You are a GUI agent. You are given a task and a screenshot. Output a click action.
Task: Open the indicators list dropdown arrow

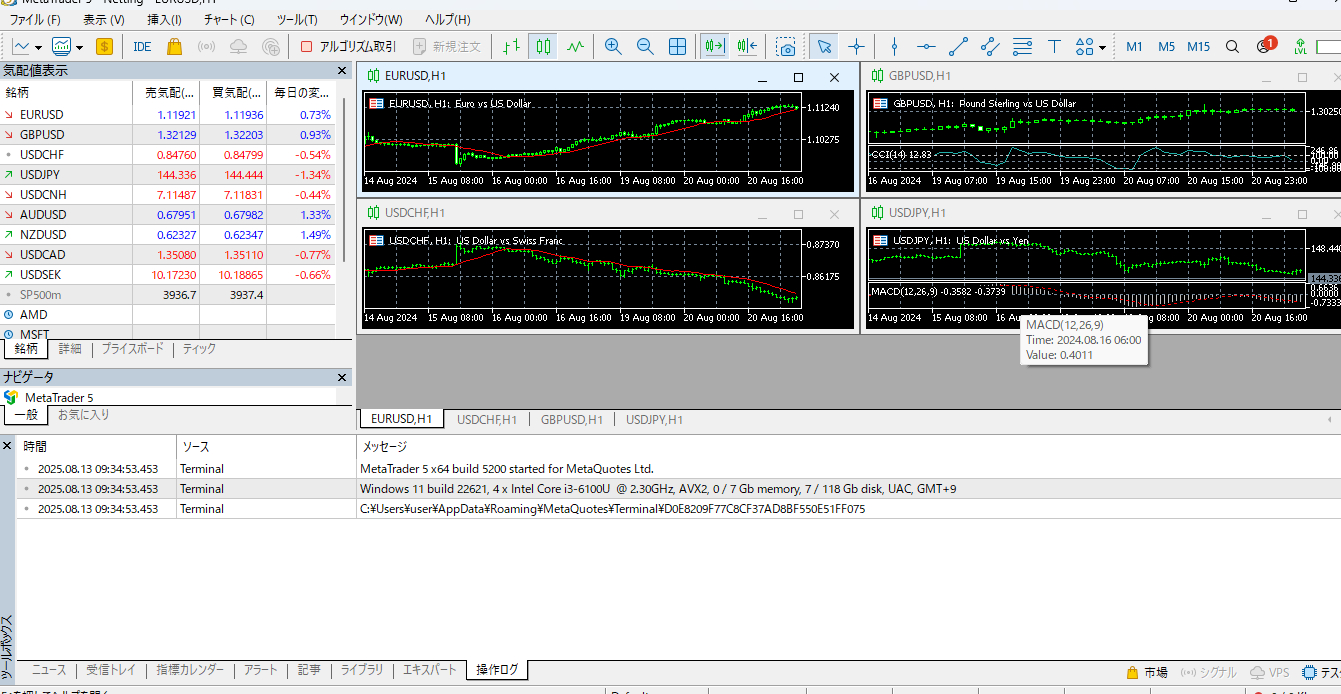[78, 47]
